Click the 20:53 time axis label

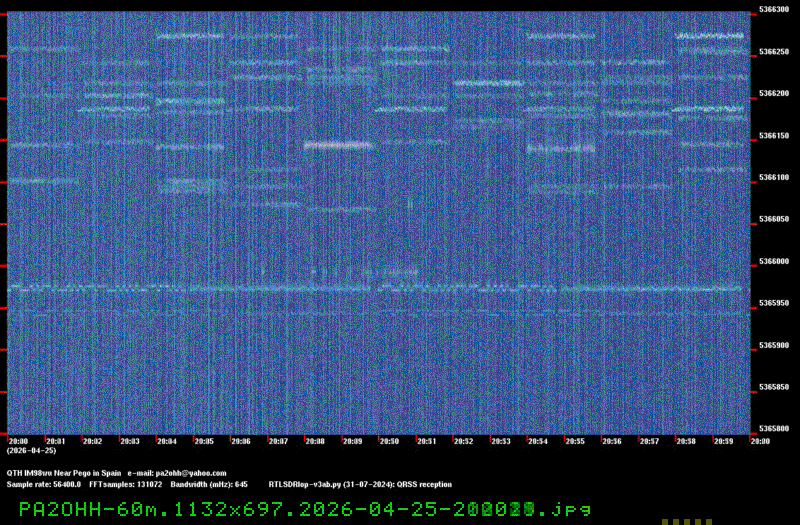point(502,441)
